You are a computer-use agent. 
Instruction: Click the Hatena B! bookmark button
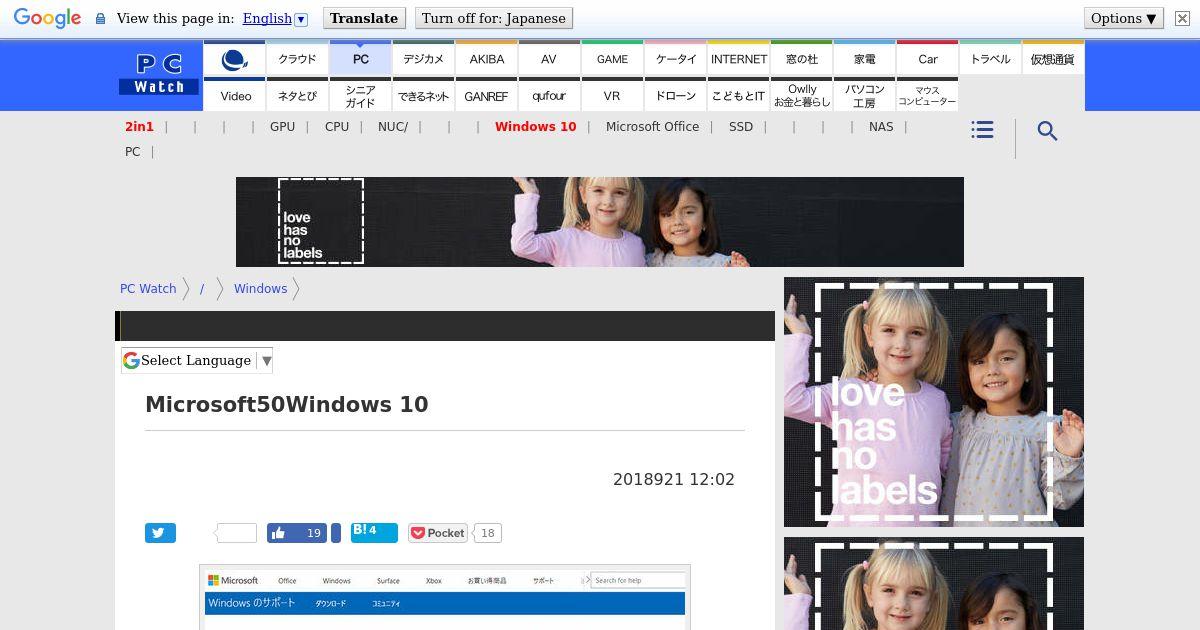(374, 532)
